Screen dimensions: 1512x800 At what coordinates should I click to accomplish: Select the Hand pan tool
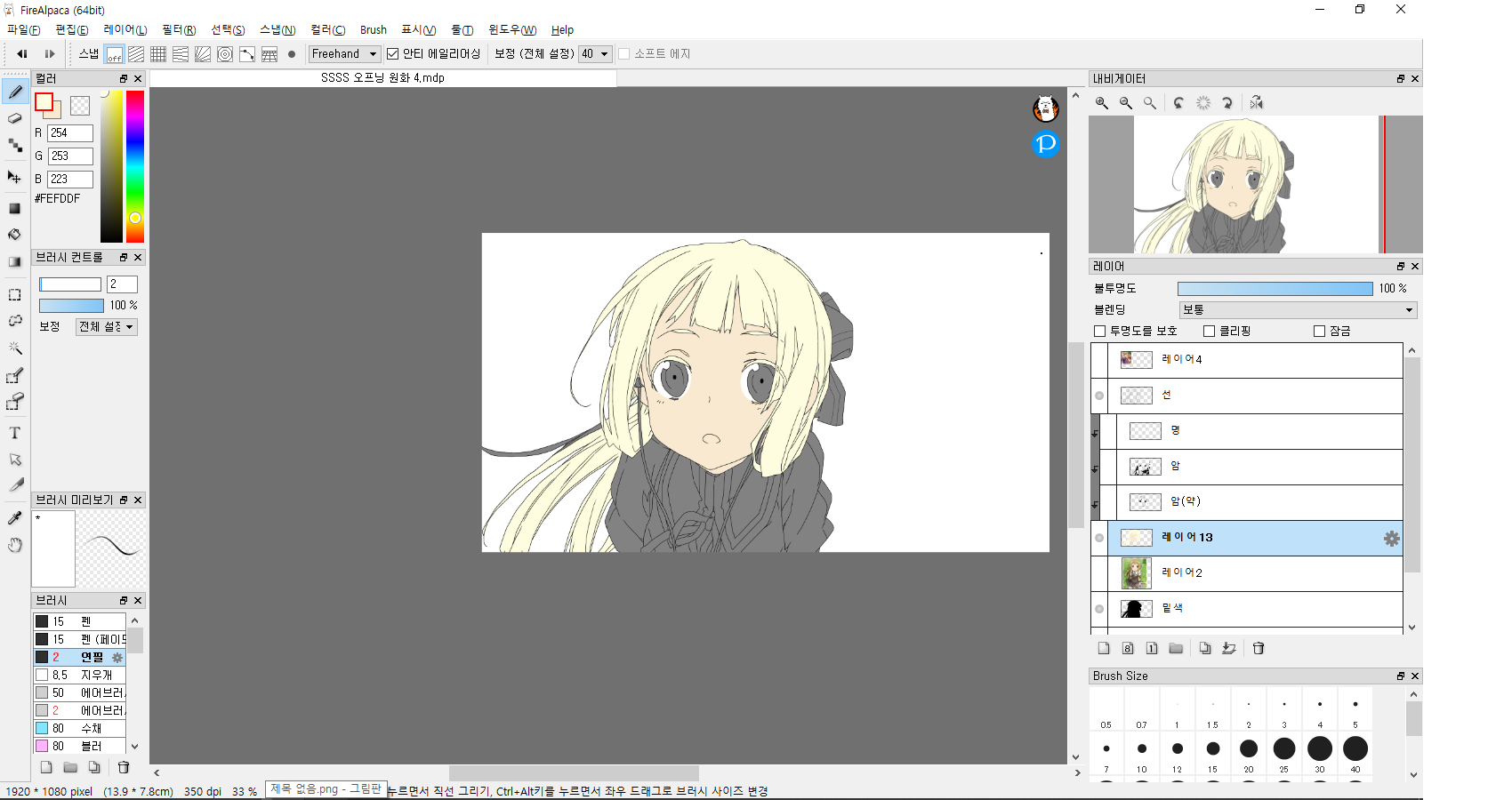tap(15, 545)
